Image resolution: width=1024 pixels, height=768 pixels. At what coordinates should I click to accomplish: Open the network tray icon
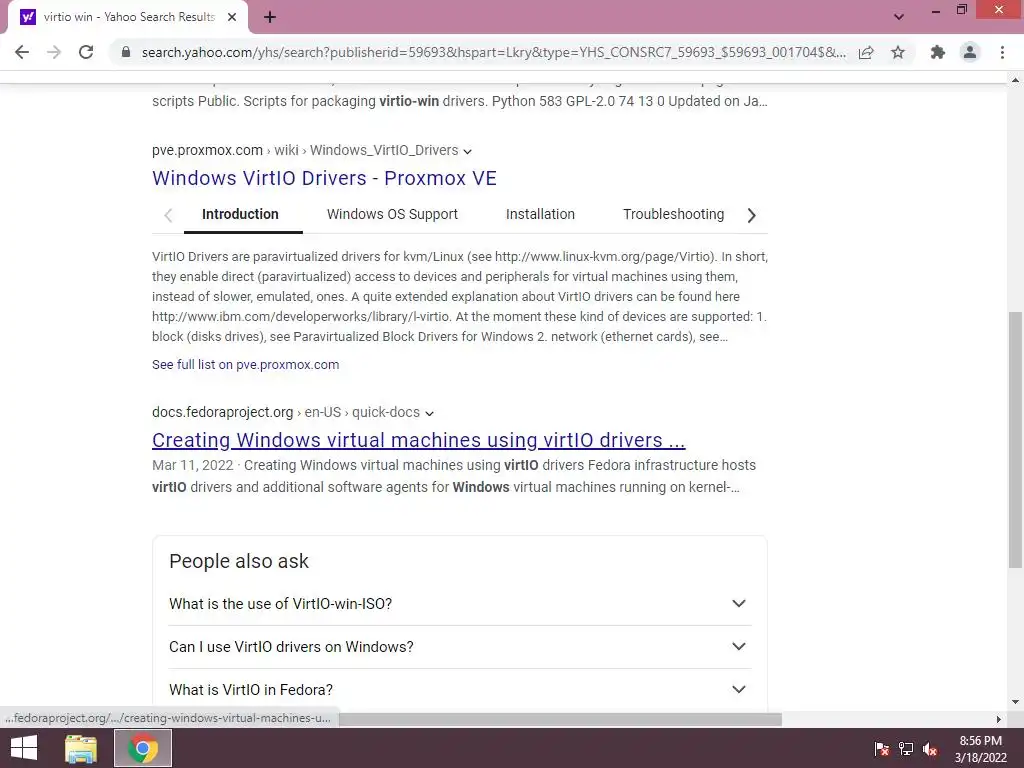click(906, 749)
